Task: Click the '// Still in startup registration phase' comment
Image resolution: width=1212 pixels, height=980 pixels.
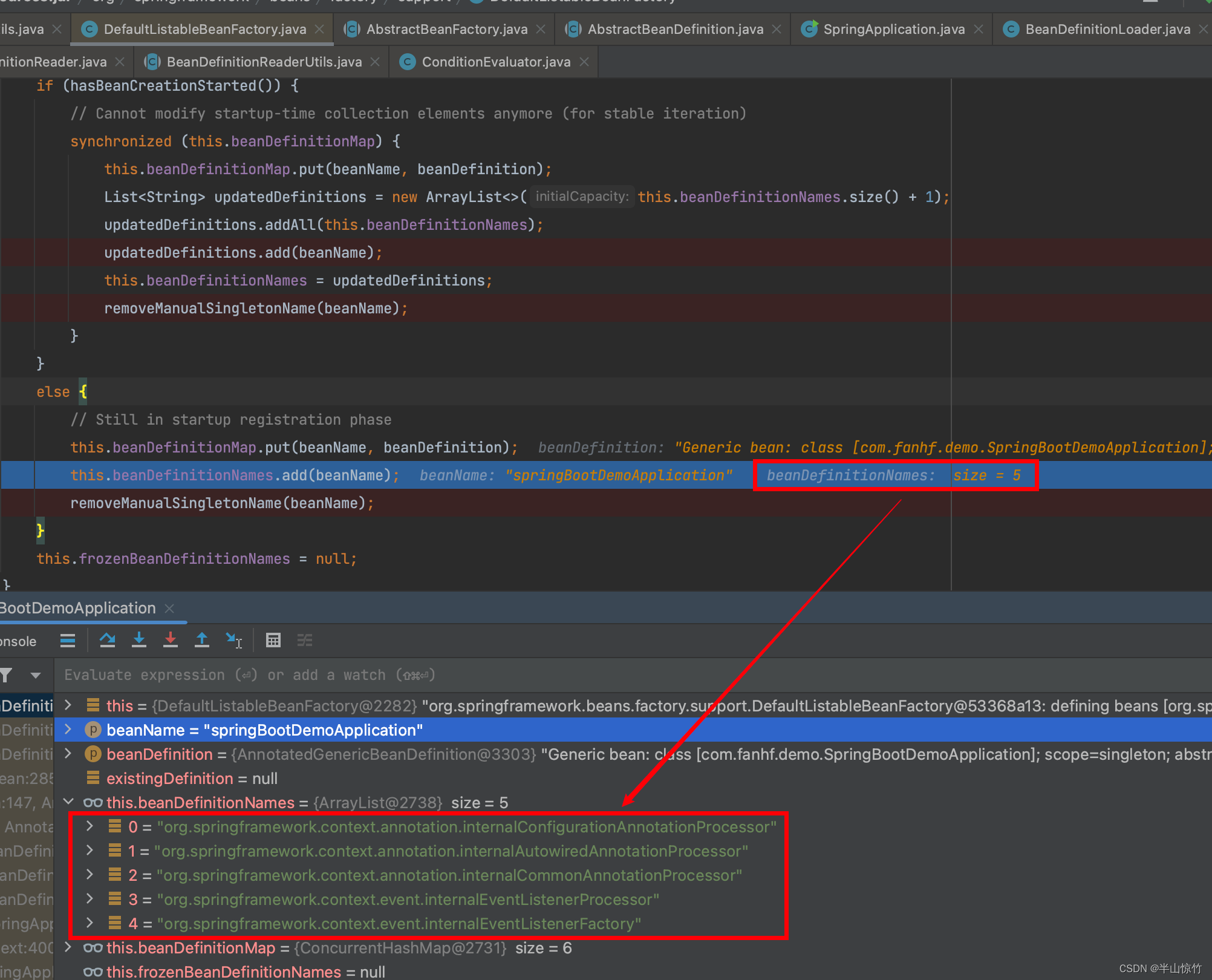Action: pyautogui.click(x=231, y=420)
